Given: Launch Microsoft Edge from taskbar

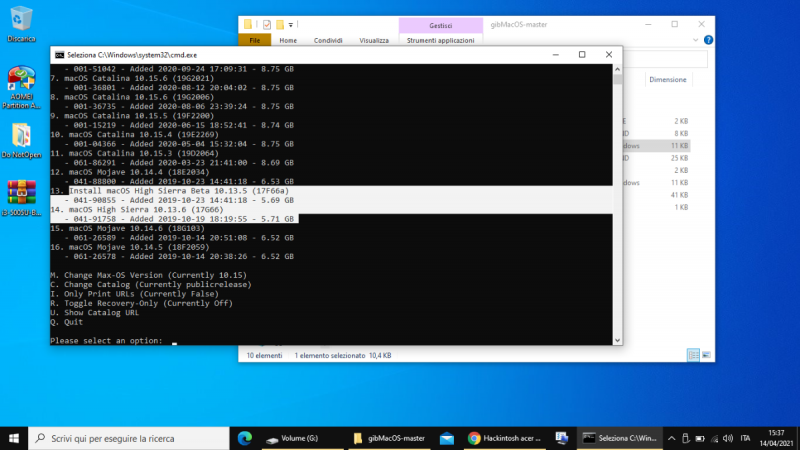Looking at the screenshot, I should coord(245,438).
